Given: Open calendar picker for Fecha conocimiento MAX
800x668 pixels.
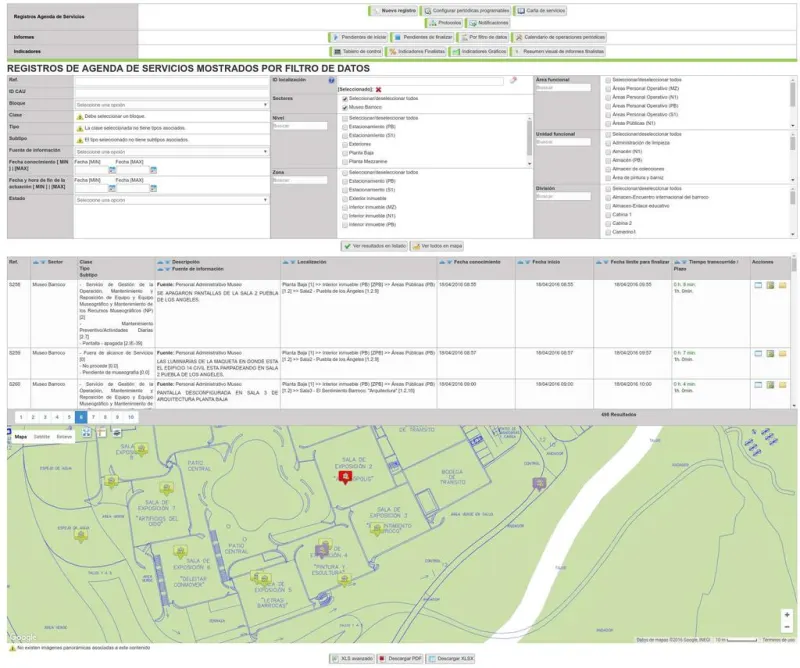Looking at the screenshot, I should pos(153,170).
